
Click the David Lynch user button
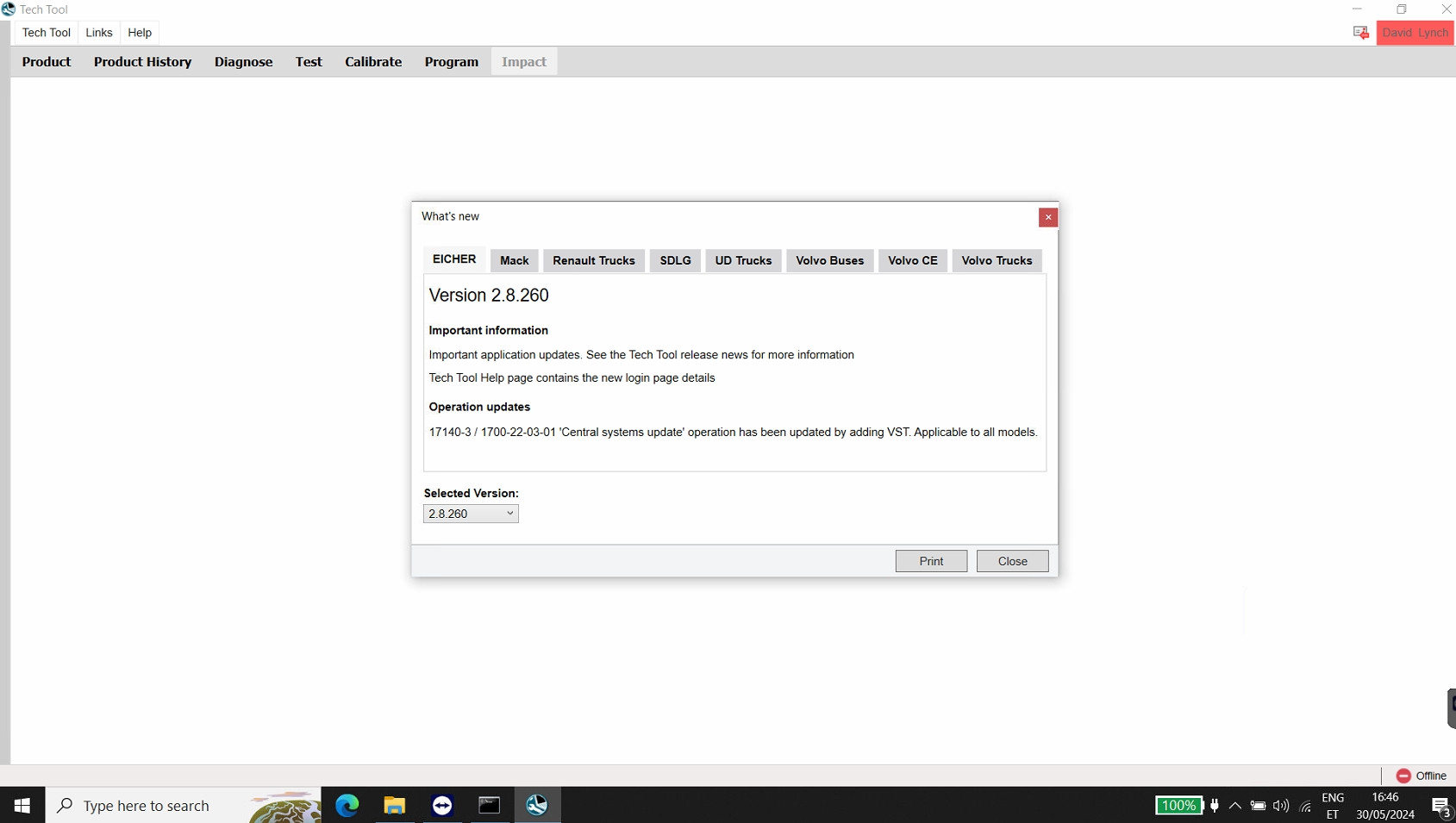click(1415, 33)
